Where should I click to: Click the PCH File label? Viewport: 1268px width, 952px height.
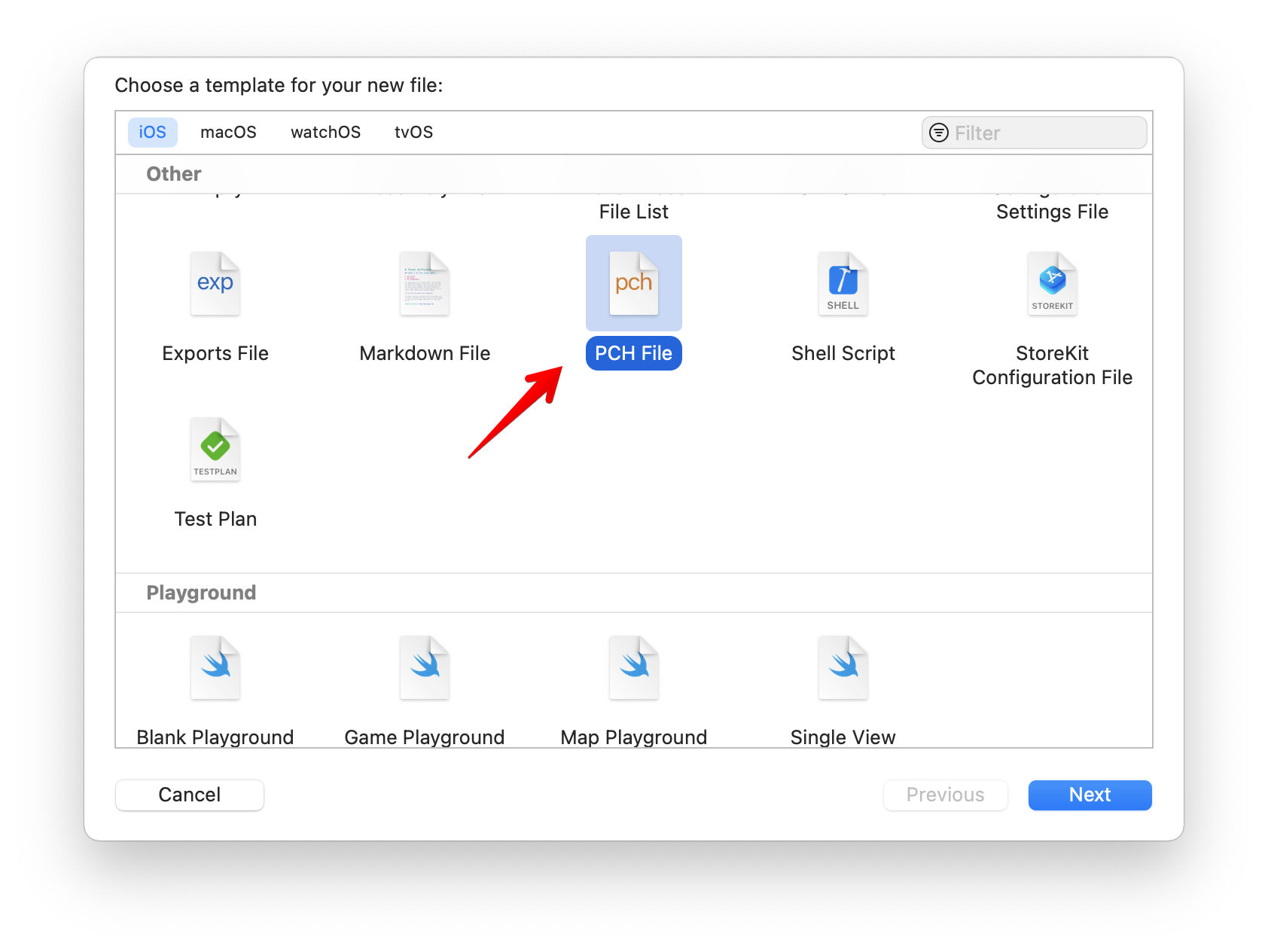(634, 353)
